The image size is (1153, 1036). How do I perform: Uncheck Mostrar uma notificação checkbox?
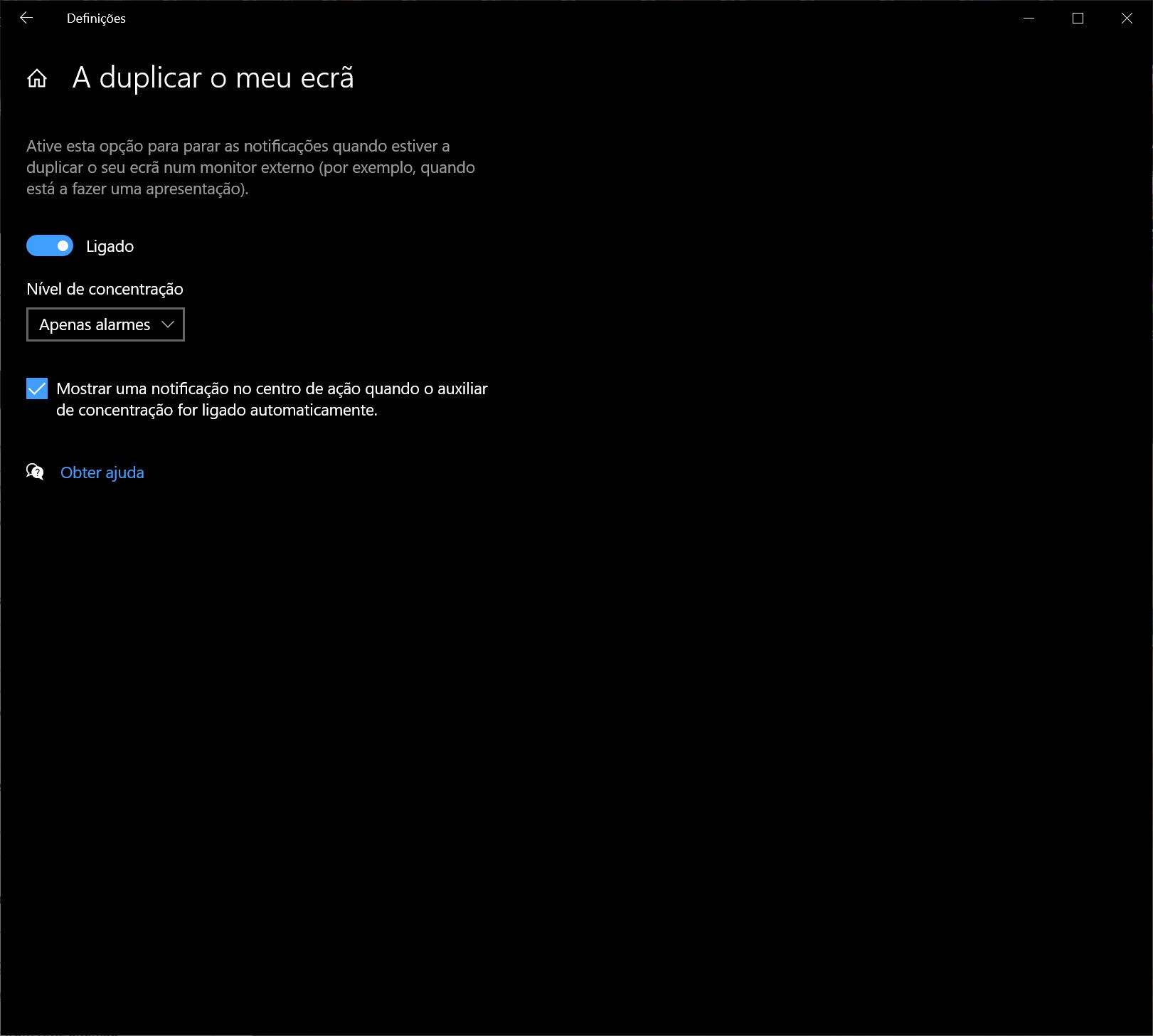pos(37,388)
